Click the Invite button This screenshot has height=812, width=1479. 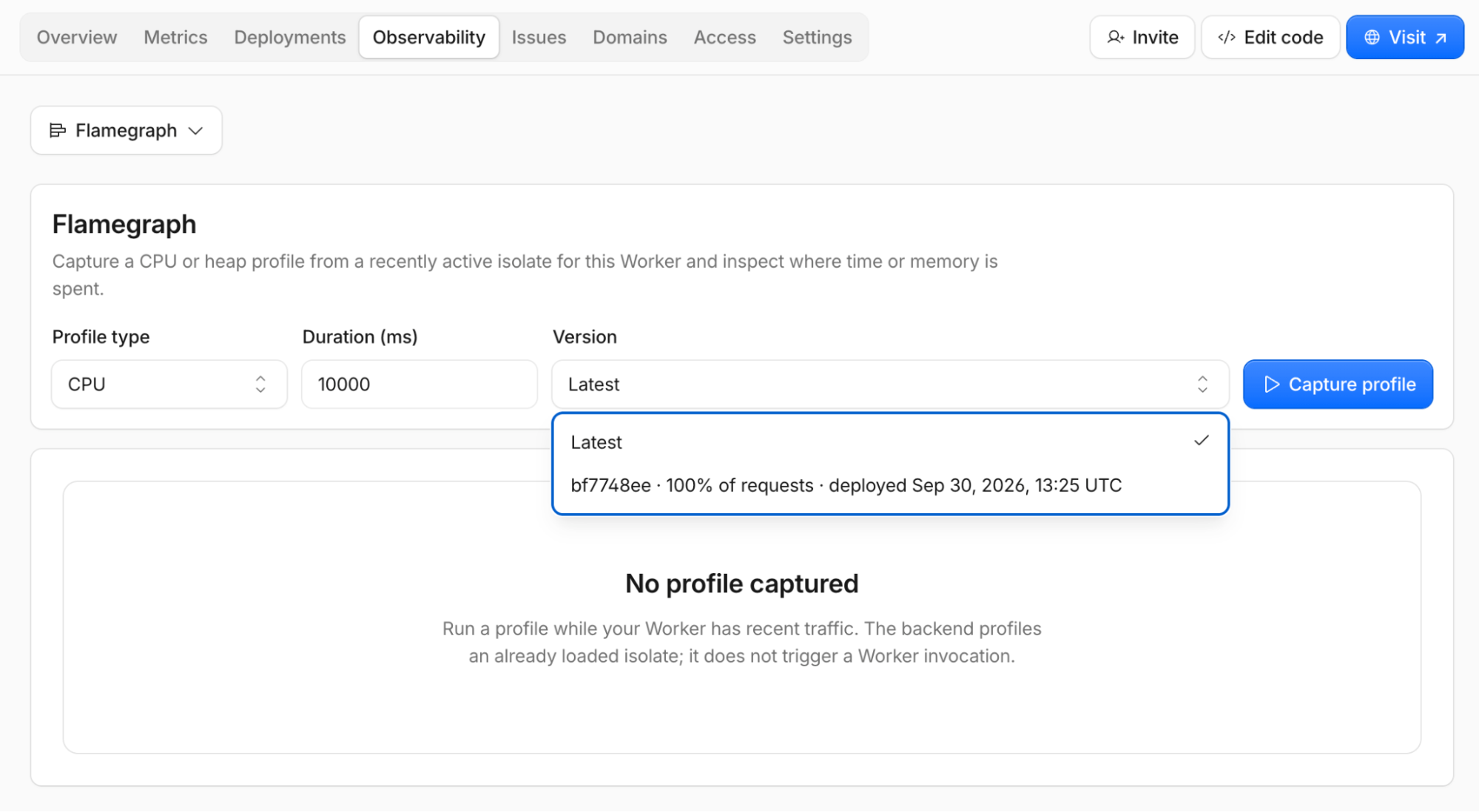[1142, 37]
